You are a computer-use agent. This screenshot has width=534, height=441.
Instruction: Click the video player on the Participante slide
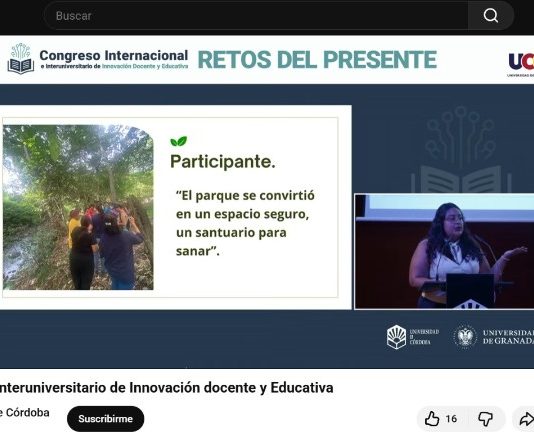175,207
